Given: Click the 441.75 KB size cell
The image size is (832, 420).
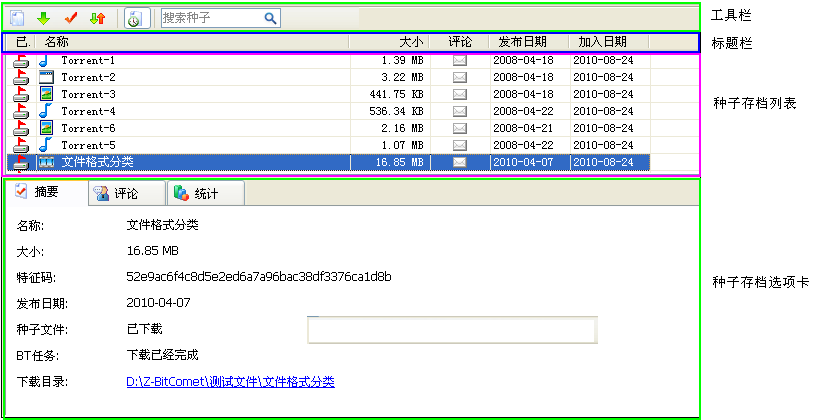Looking at the screenshot, I should 396,94.
